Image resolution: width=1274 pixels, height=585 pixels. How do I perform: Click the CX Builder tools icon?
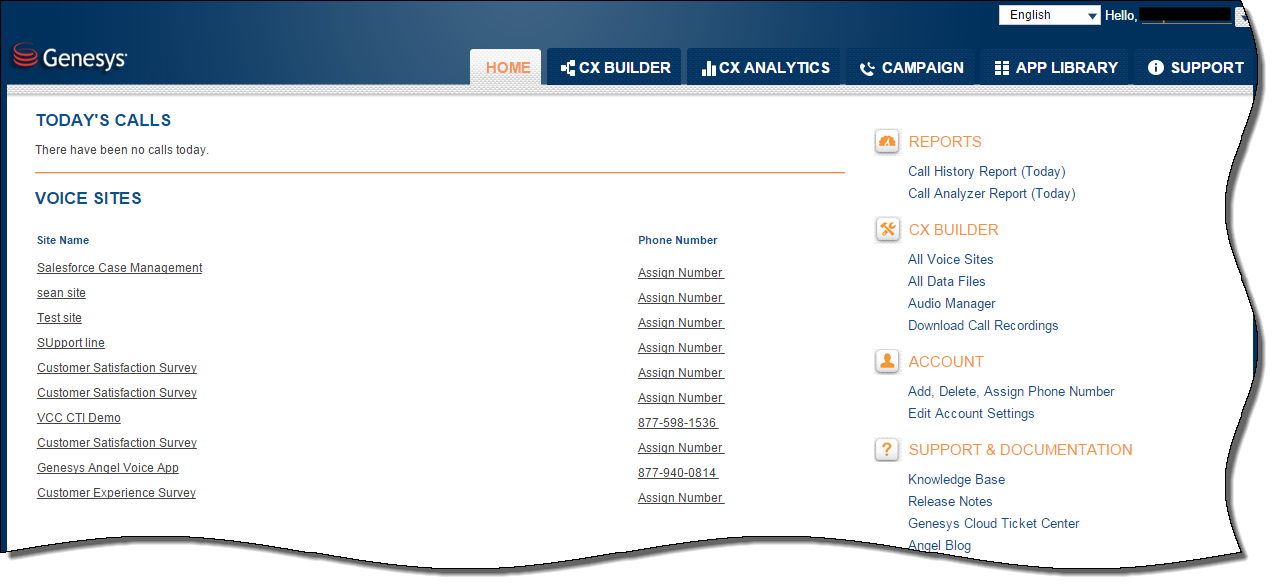pyautogui.click(x=887, y=230)
